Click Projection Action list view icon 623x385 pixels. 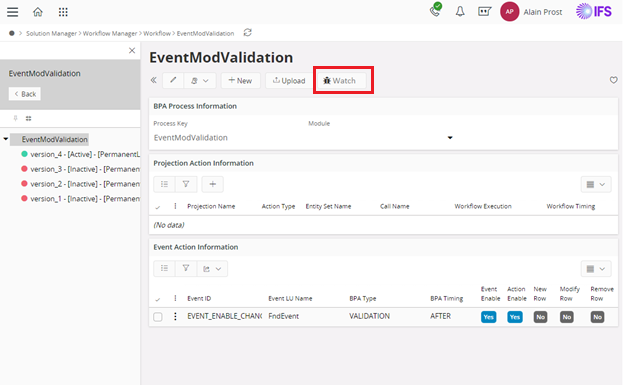[x=164, y=184]
